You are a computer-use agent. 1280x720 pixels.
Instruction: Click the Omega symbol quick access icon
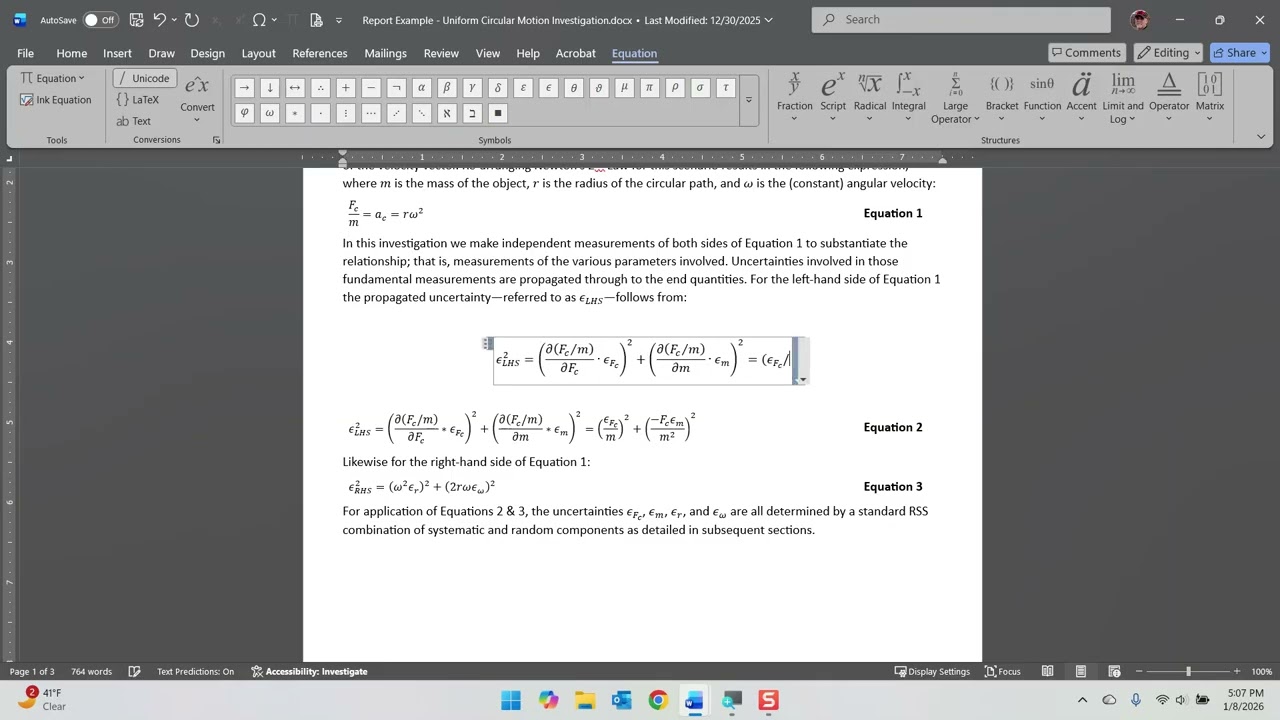click(259, 20)
